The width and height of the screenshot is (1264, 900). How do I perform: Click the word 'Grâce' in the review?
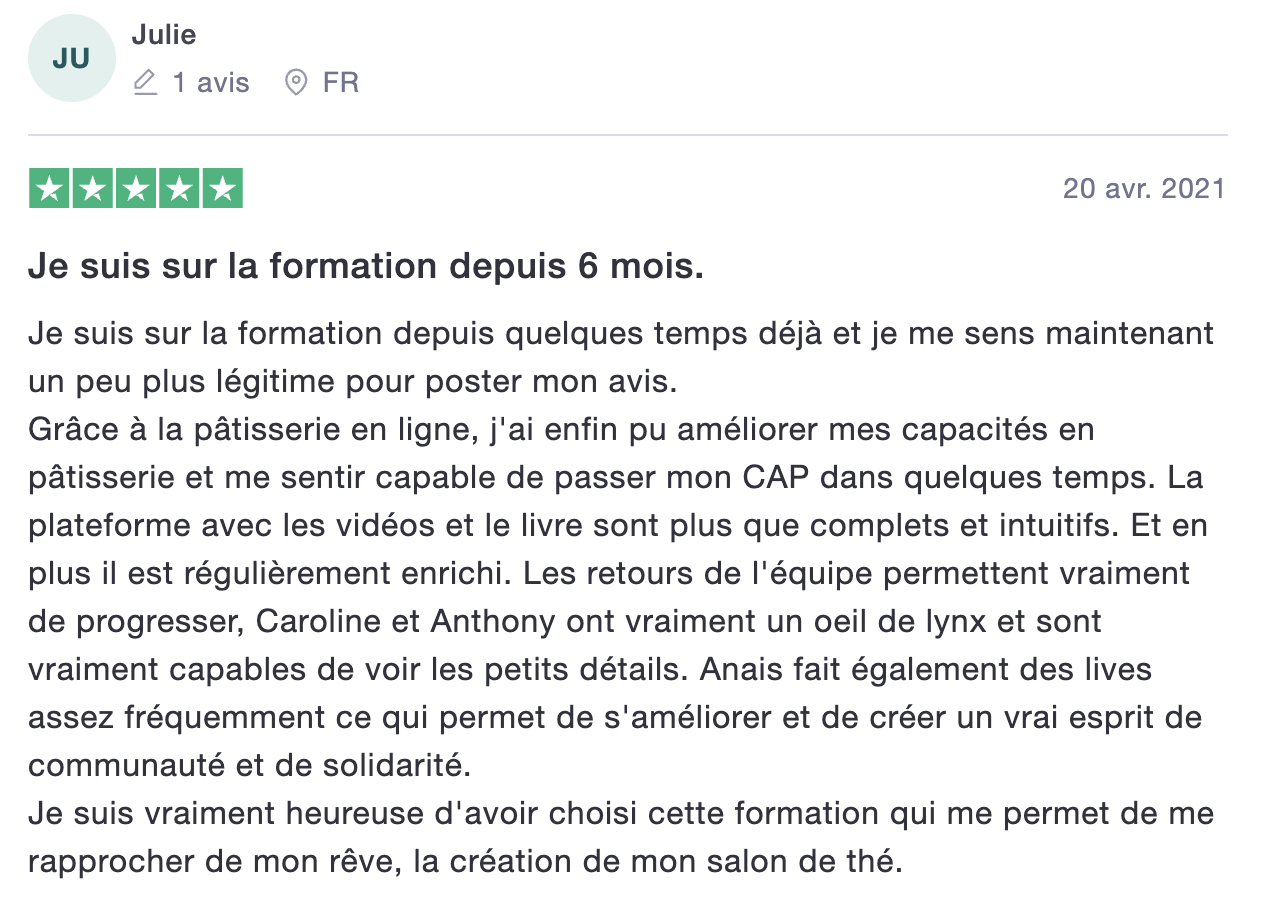click(x=67, y=430)
